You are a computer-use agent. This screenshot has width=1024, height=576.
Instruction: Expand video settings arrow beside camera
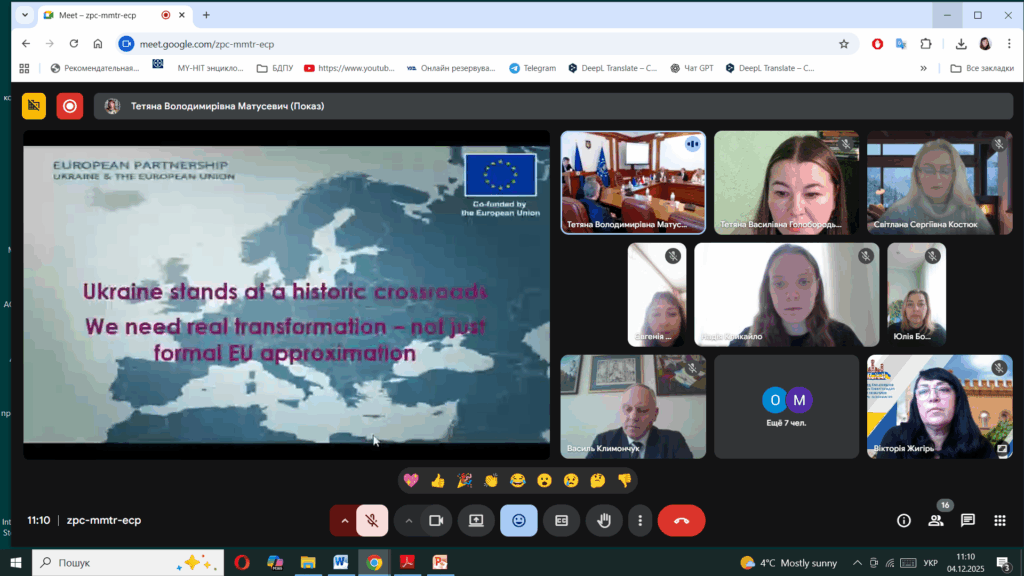(409, 520)
